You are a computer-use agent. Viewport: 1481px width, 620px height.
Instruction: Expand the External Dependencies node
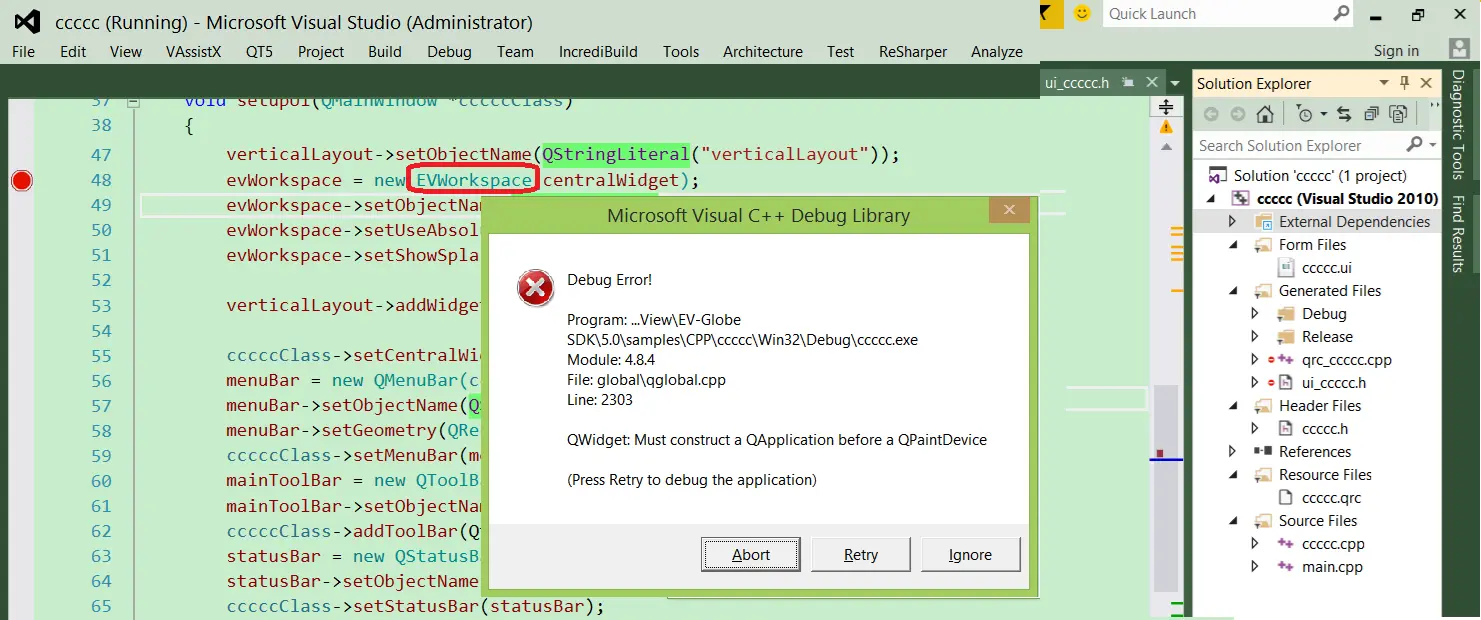point(1233,221)
